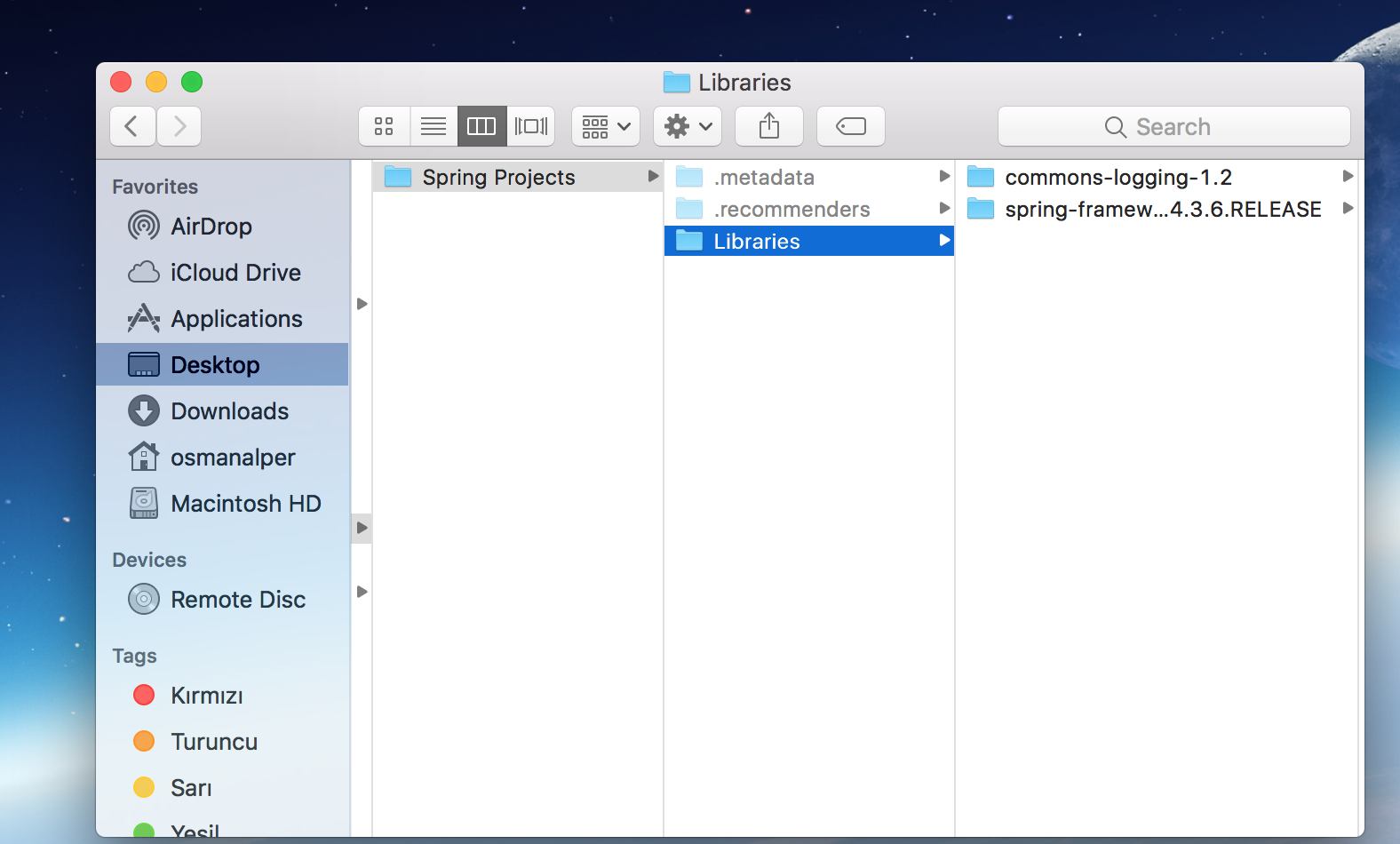1400x844 pixels.
Task: Select the spring-framework 4.3.6.RELEASE folder
Action: pyautogui.click(x=1157, y=209)
